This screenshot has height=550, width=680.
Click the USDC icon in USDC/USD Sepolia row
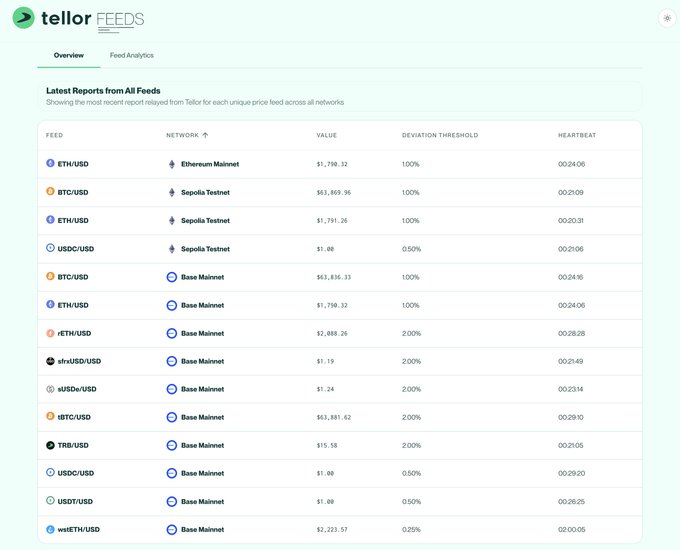click(x=50, y=248)
